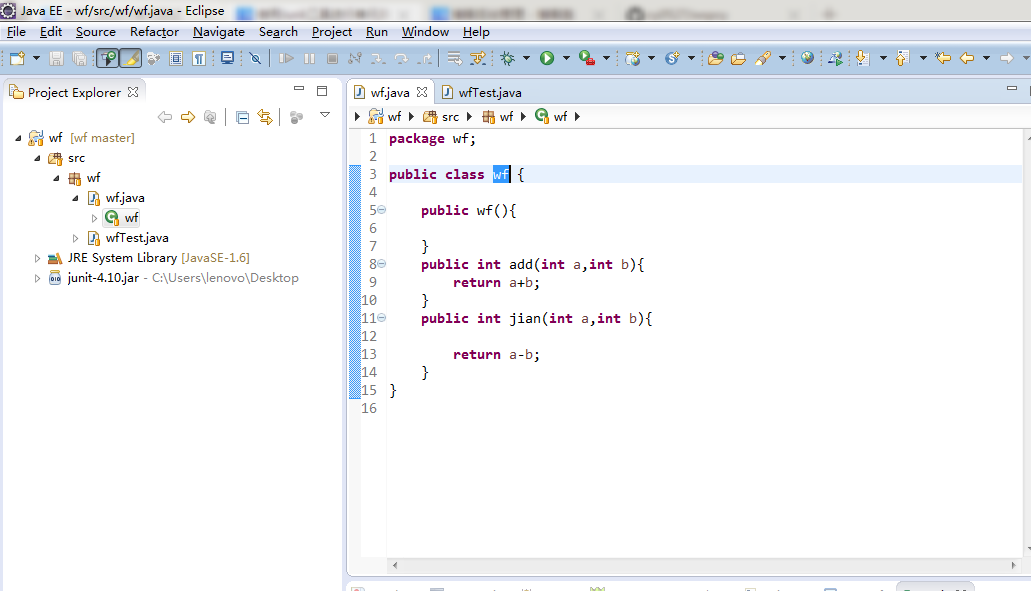Open the Refactor menu
This screenshot has height=591, width=1031.
pyautogui.click(x=154, y=32)
